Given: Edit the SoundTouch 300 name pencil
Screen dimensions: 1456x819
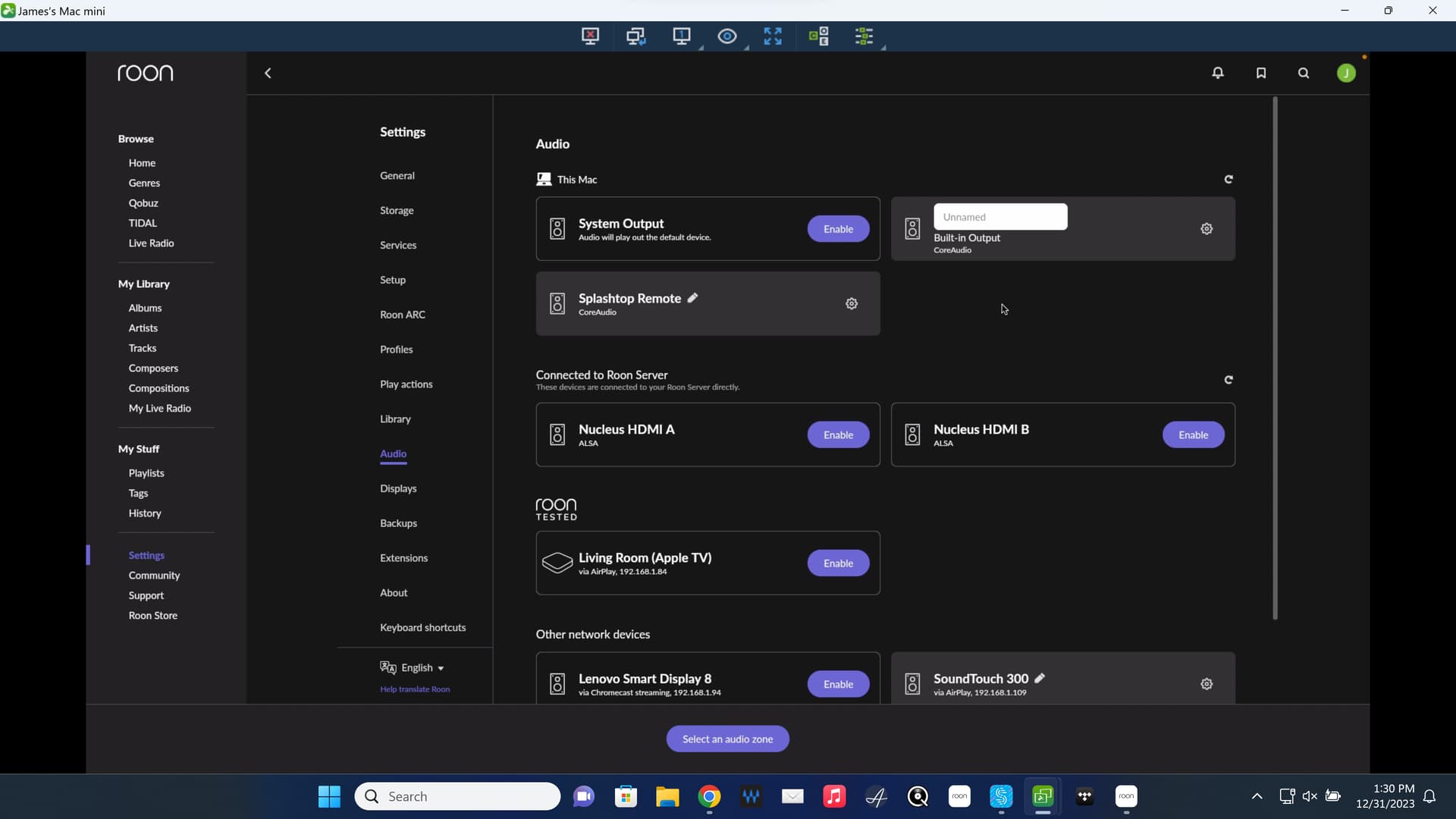Looking at the screenshot, I should [x=1040, y=678].
